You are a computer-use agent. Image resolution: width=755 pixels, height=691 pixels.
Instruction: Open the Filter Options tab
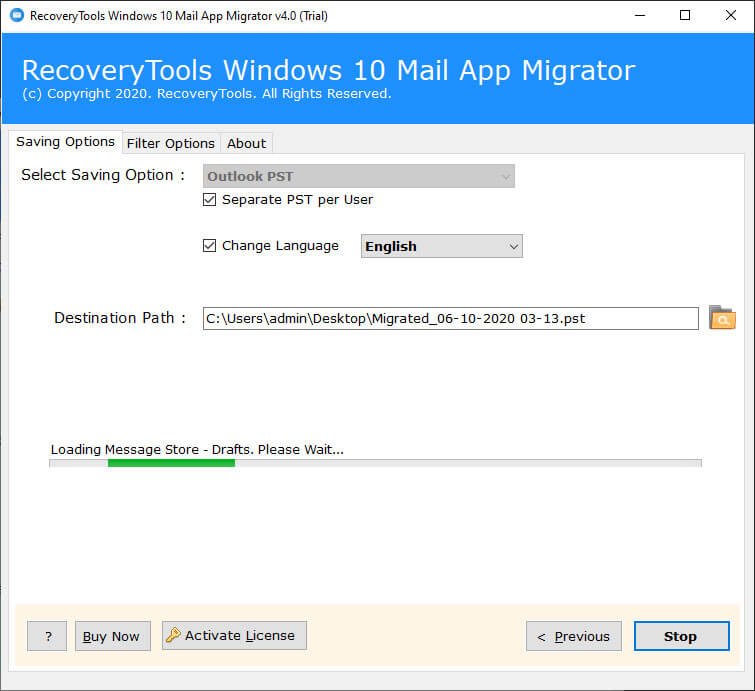point(171,143)
